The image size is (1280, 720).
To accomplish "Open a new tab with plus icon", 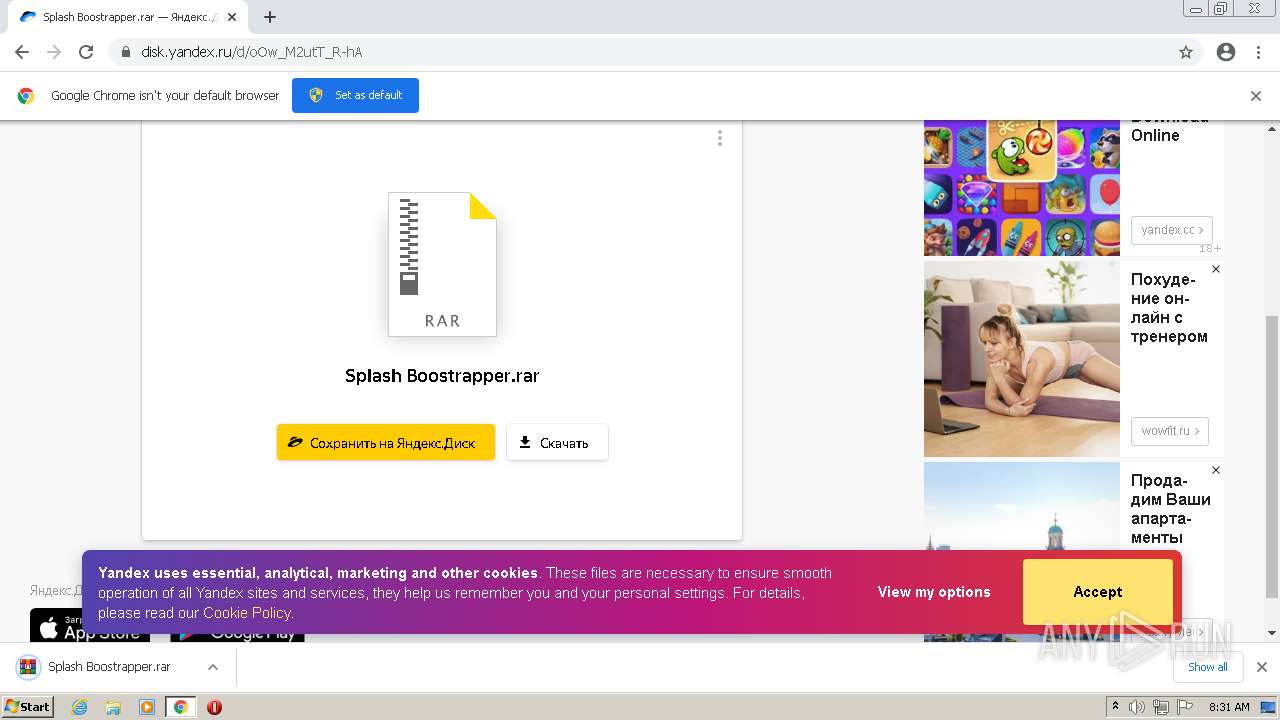I will (270, 17).
